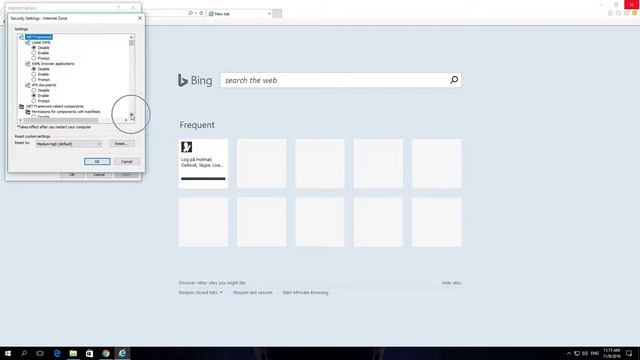Image resolution: width=640 pixels, height=360 pixels.
Task: Open the Action Center notification icon
Action: pyautogui.click(x=629, y=353)
